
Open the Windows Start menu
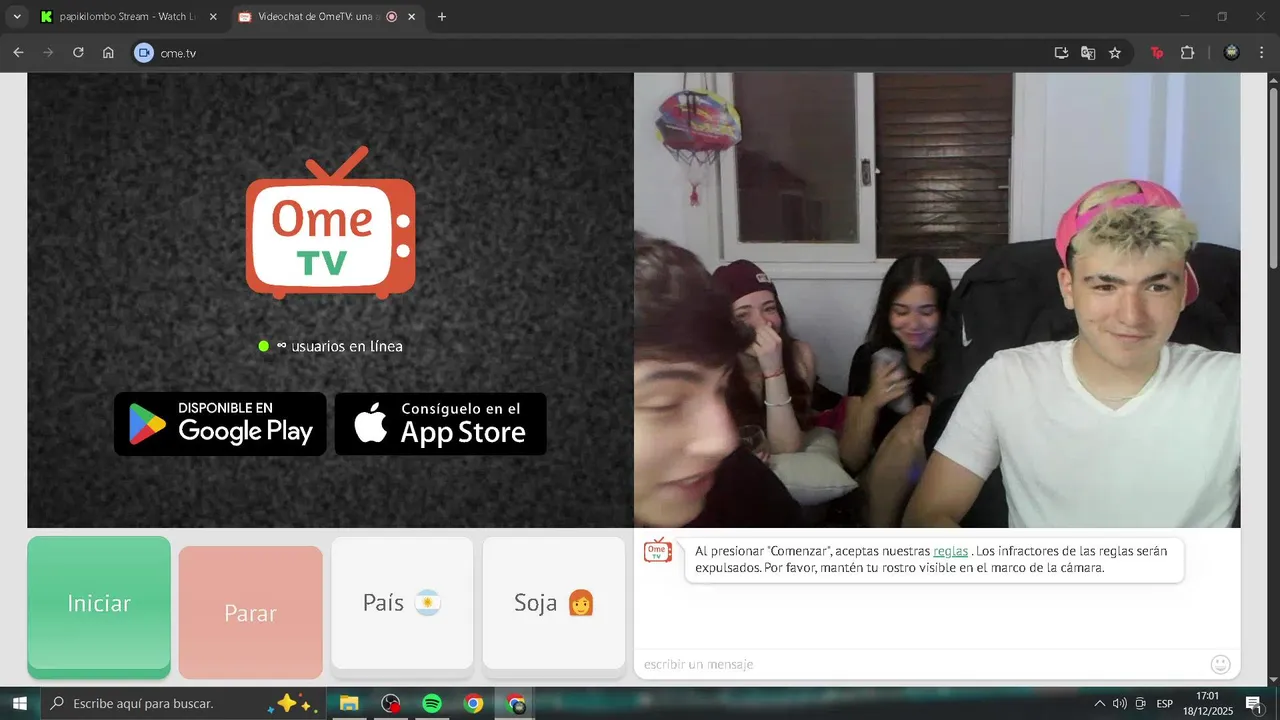pos(19,704)
